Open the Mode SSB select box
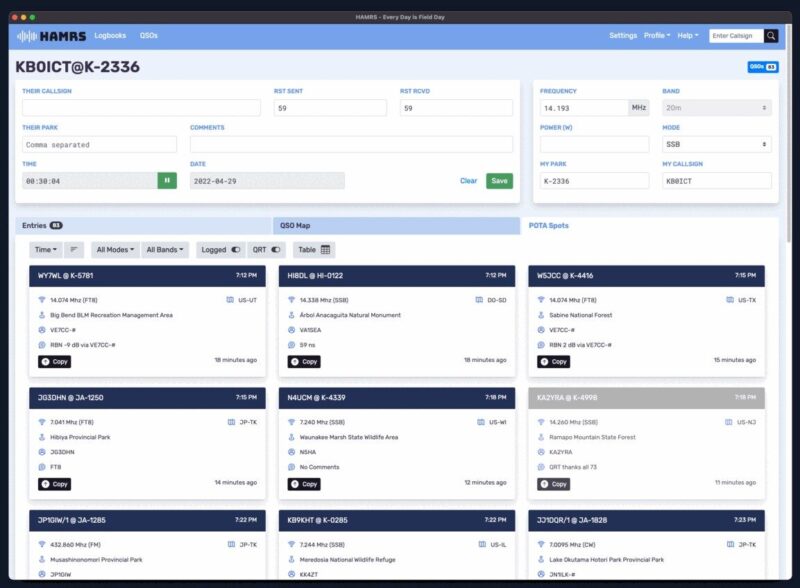 [715, 144]
